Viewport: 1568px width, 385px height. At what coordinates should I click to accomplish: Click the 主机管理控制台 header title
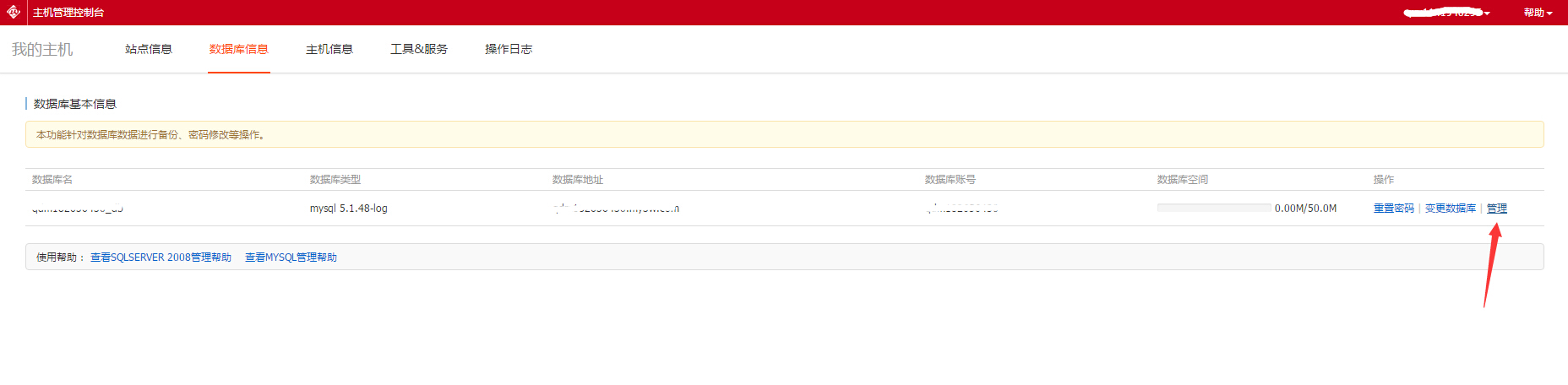point(68,13)
